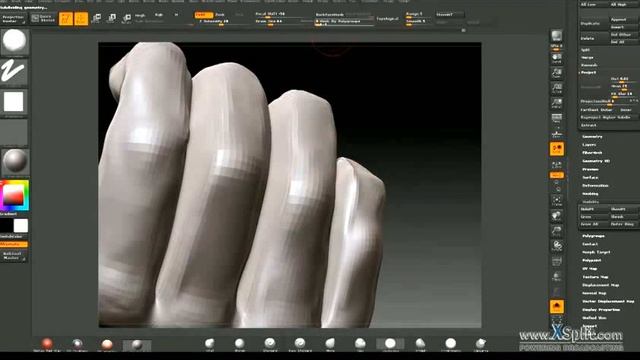Click the Append subtool button
The image size is (640, 360).
click(623, 20)
